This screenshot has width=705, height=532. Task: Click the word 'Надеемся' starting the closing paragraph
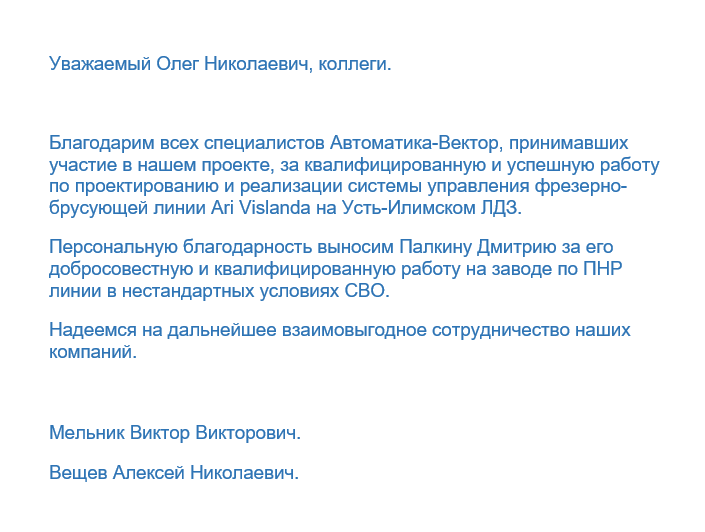(93, 330)
